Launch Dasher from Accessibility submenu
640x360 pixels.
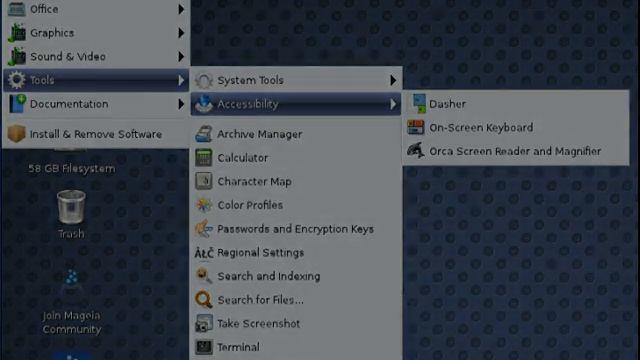click(x=516, y=104)
